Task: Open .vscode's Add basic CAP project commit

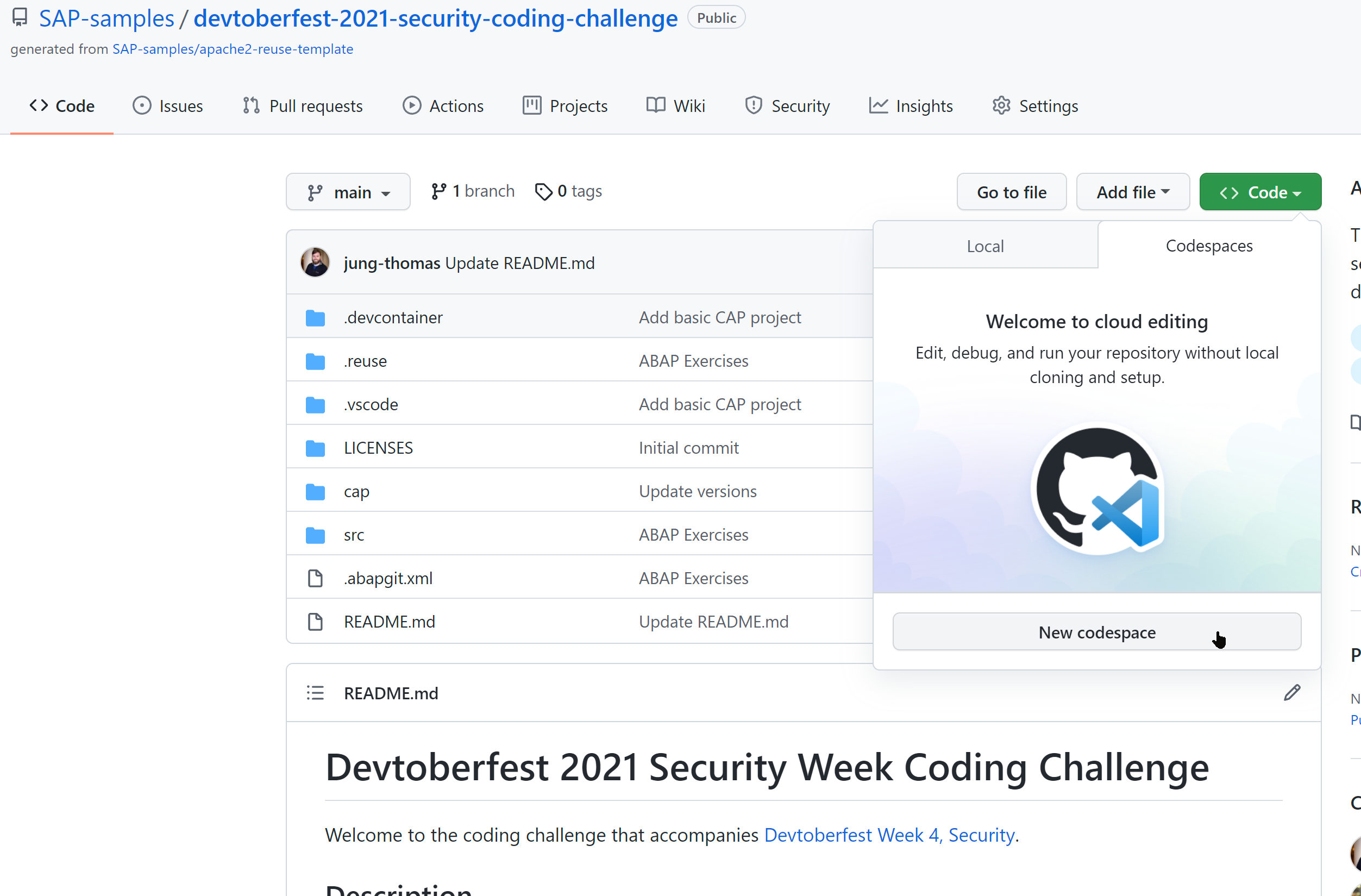Action: (x=719, y=404)
